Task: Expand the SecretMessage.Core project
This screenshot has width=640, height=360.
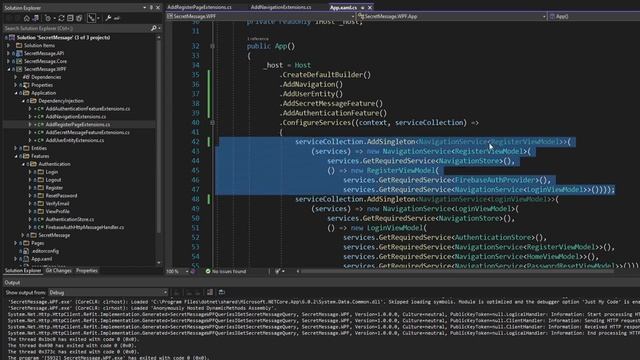Action: click(9, 61)
